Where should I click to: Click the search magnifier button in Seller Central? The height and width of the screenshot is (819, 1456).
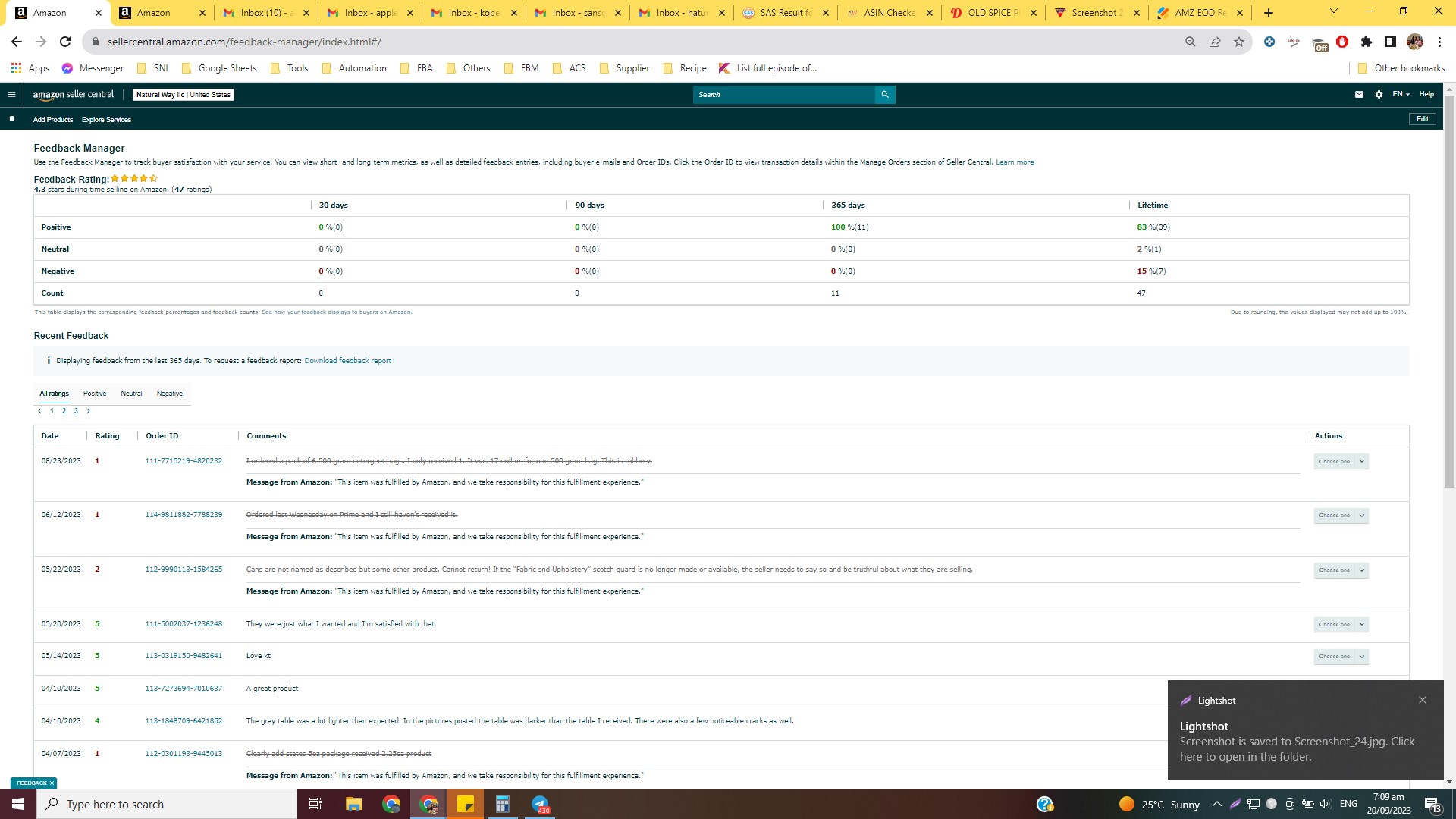[x=885, y=95]
